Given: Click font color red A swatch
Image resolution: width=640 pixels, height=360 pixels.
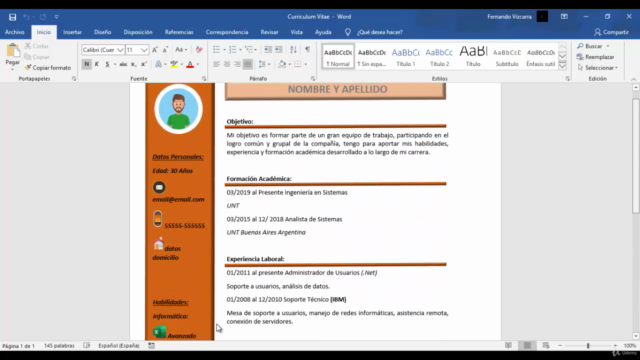Looking at the screenshot, I should (x=190, y=64).
